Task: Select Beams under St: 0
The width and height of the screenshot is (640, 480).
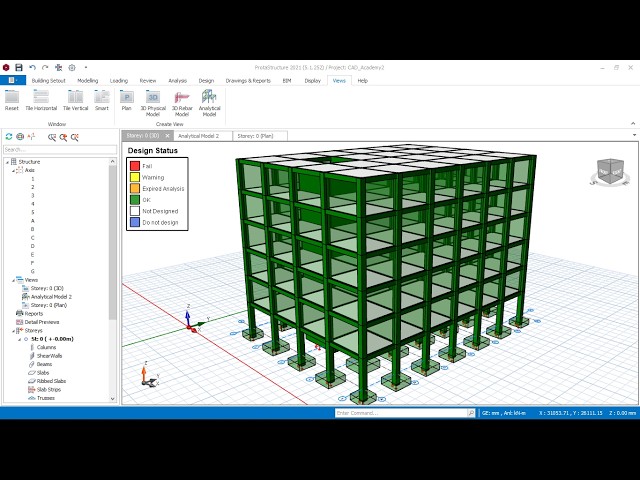Action: point(44,364)
